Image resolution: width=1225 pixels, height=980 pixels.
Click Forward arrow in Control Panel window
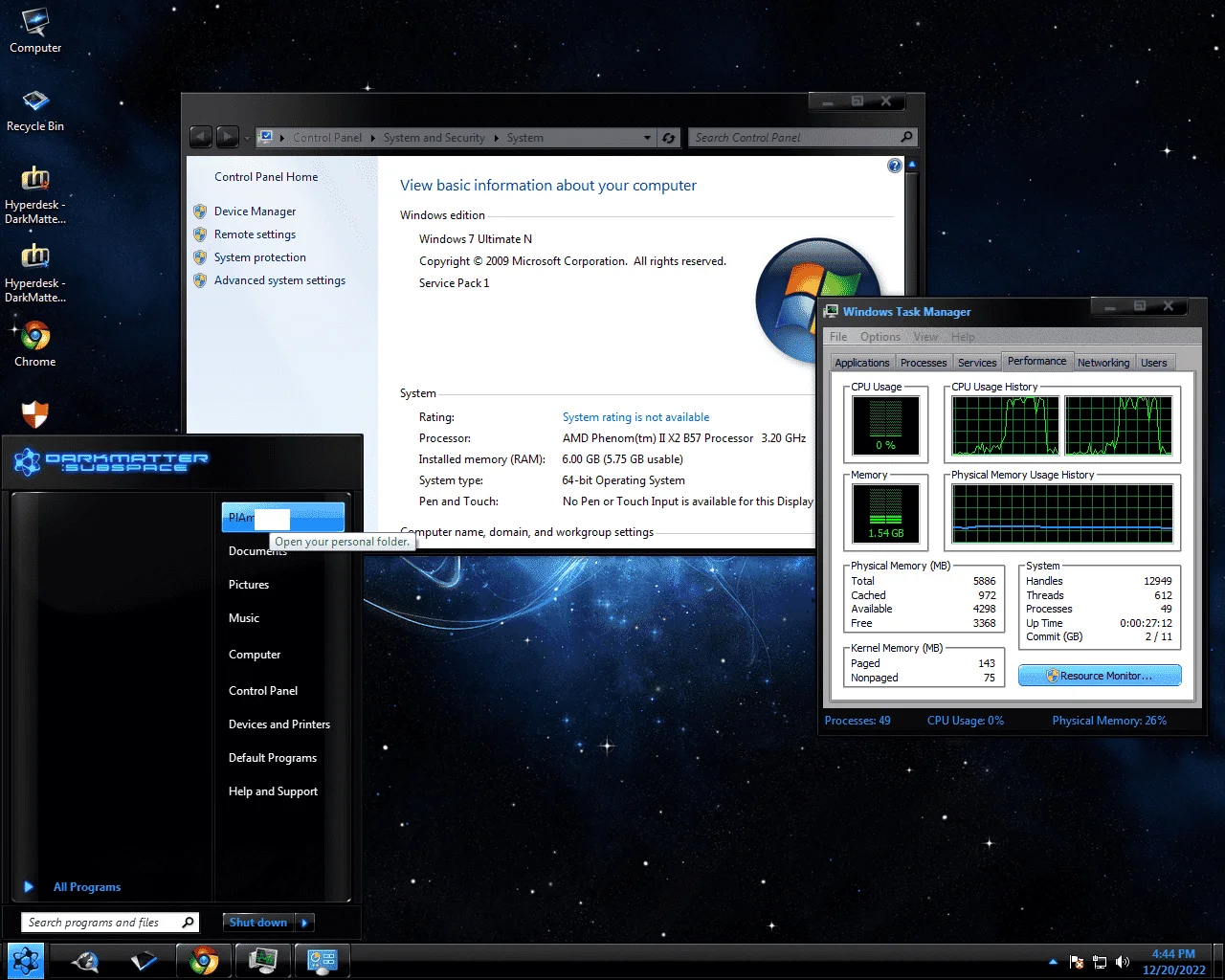(x=227, y=137)
